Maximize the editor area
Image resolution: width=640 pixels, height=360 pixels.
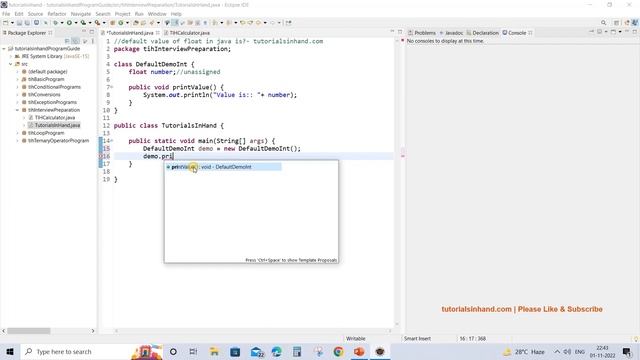pos(400,32)
